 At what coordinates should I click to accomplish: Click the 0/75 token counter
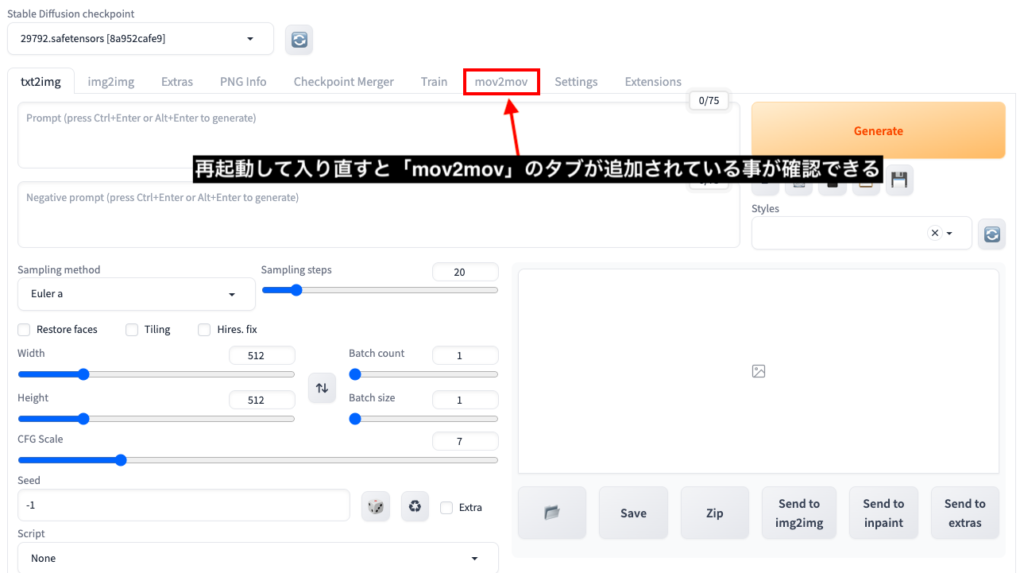709,101
